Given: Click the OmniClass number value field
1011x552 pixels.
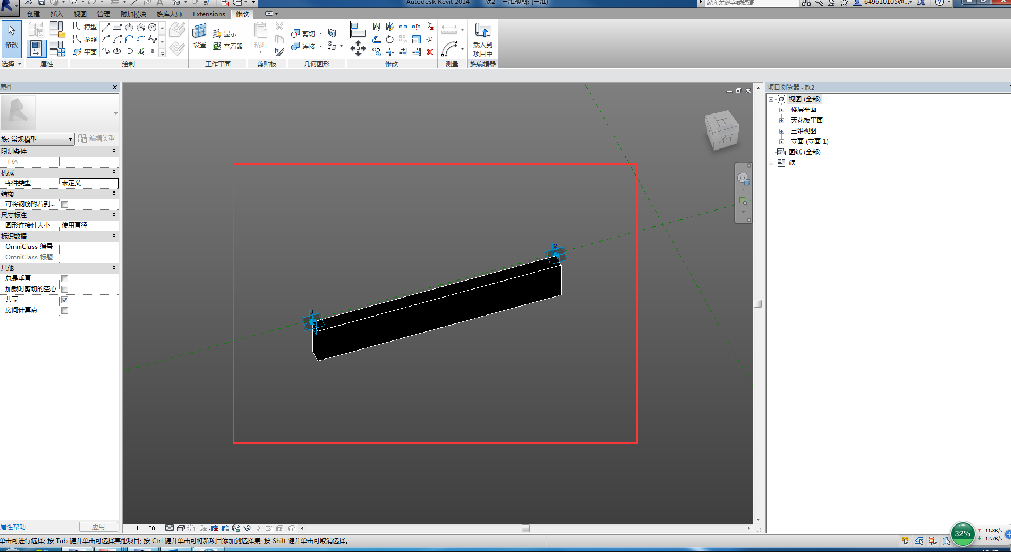Looking at the screenshot, I should pyautogui.click(x=89, y=246).
